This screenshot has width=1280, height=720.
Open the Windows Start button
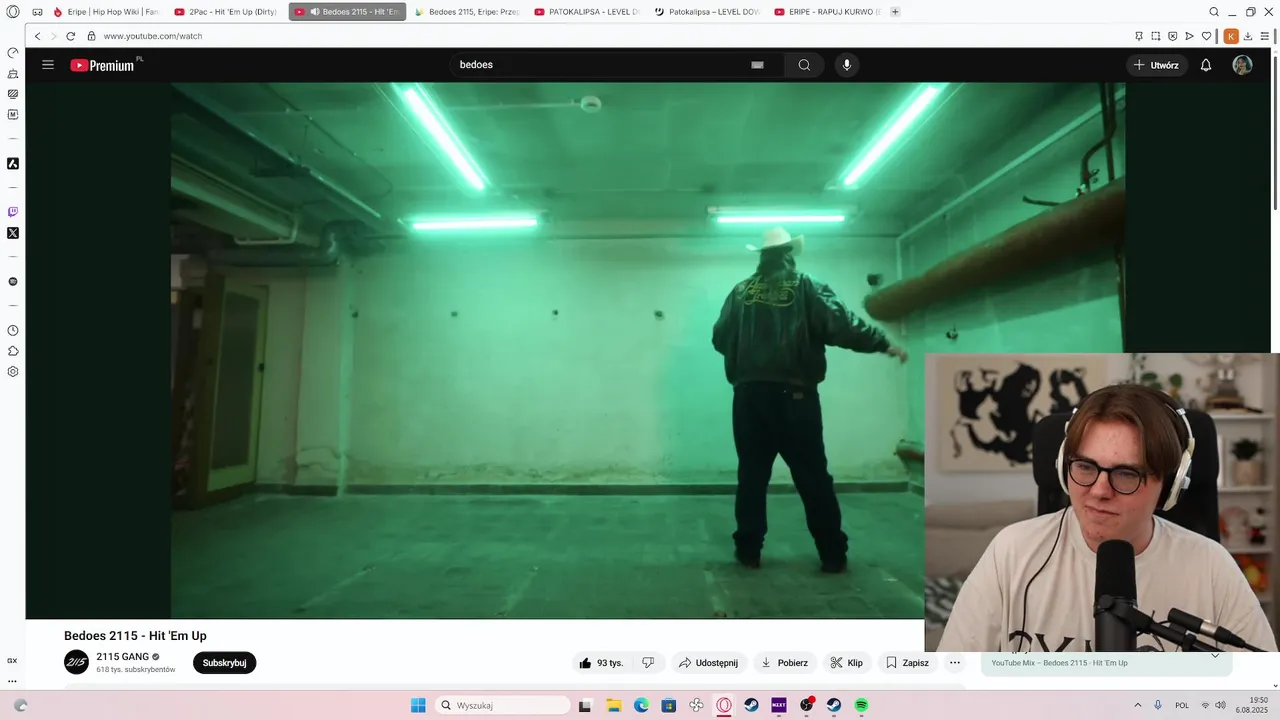tap(418, 705)
